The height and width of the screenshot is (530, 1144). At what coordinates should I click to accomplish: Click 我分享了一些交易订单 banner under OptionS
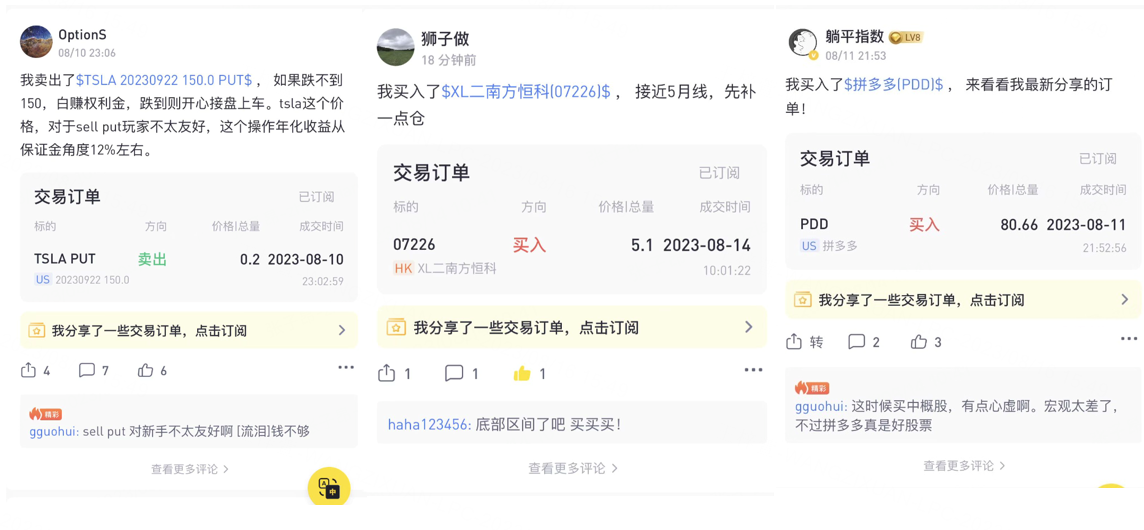(x=188, y=331)
